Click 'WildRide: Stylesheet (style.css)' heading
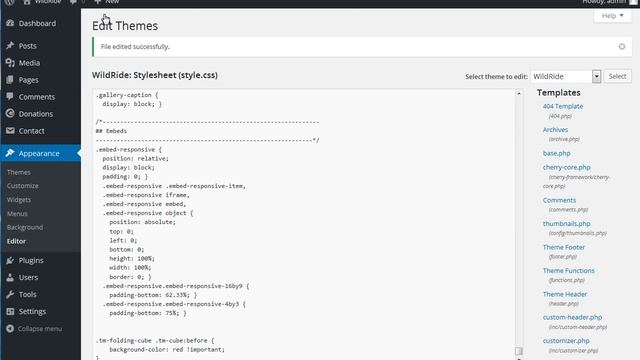 (155, 75)
